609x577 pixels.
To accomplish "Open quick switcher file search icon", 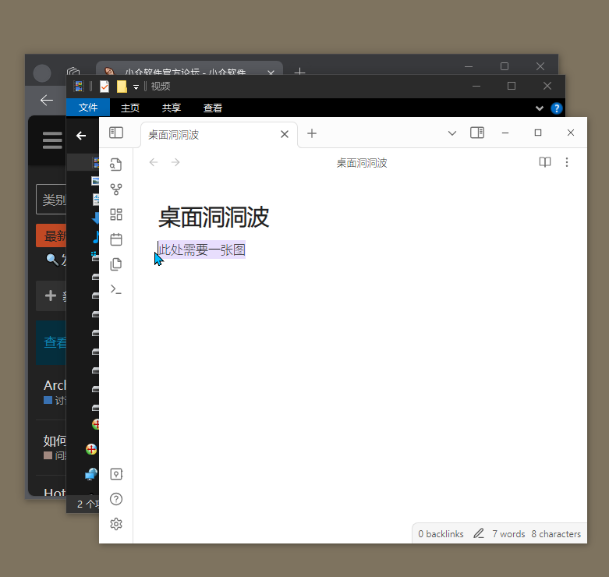I will click(x=116, y=165).
